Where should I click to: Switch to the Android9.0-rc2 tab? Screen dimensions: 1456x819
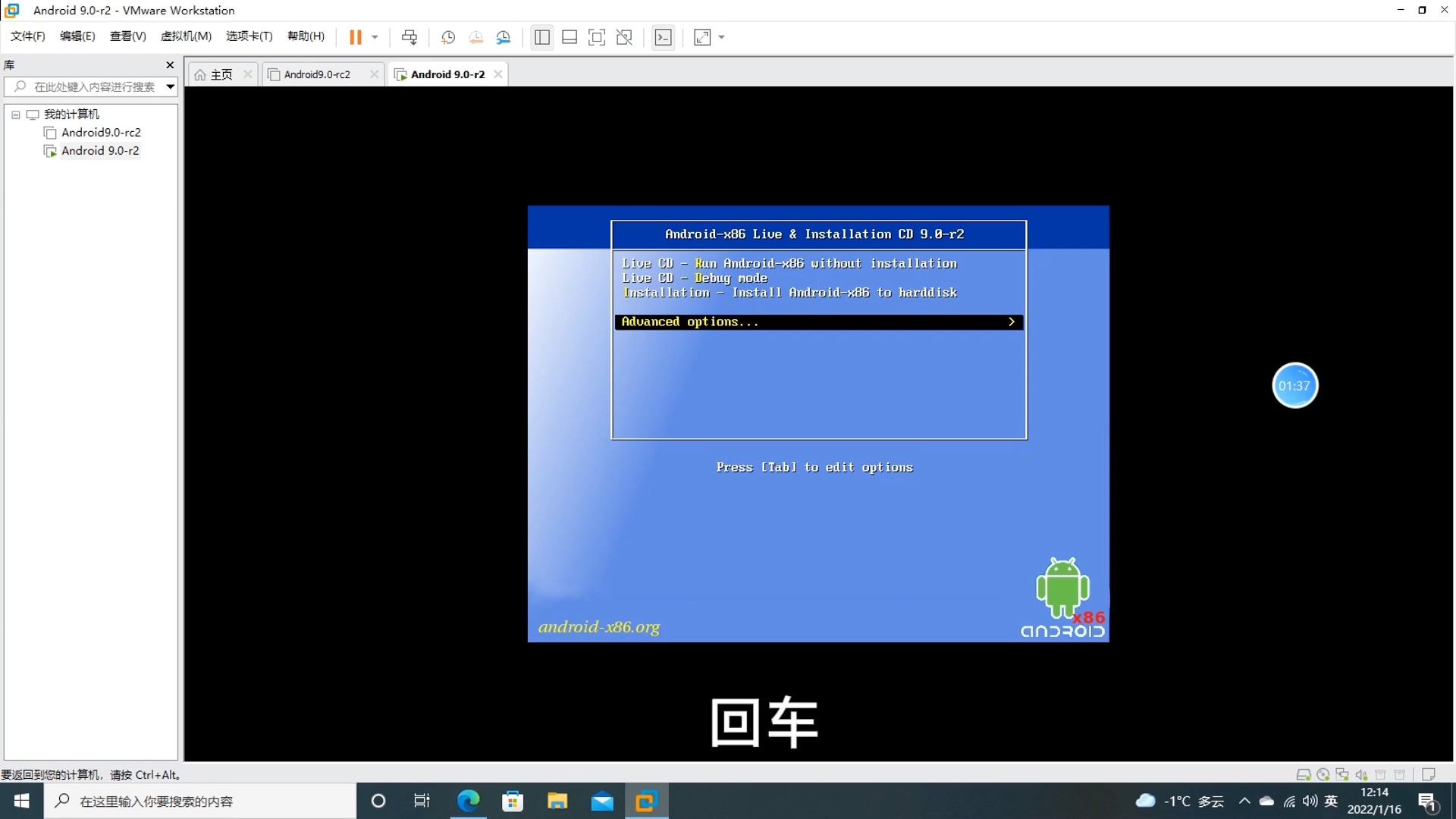317,74
